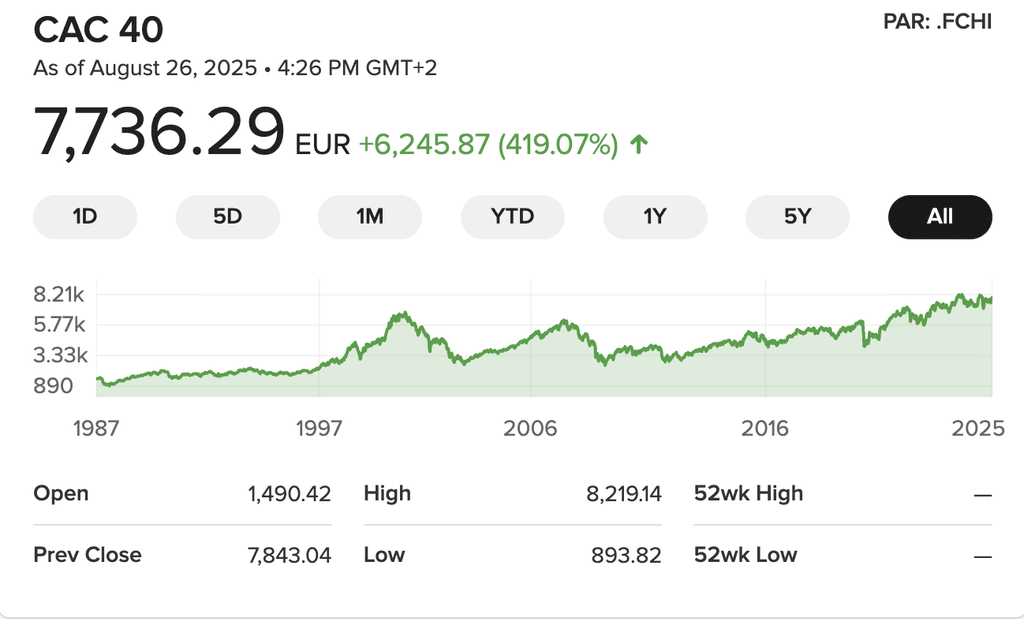Click the 2016 year marker on chart
The width and height of the screenshot is (1024, 619).
click(765, 429)
